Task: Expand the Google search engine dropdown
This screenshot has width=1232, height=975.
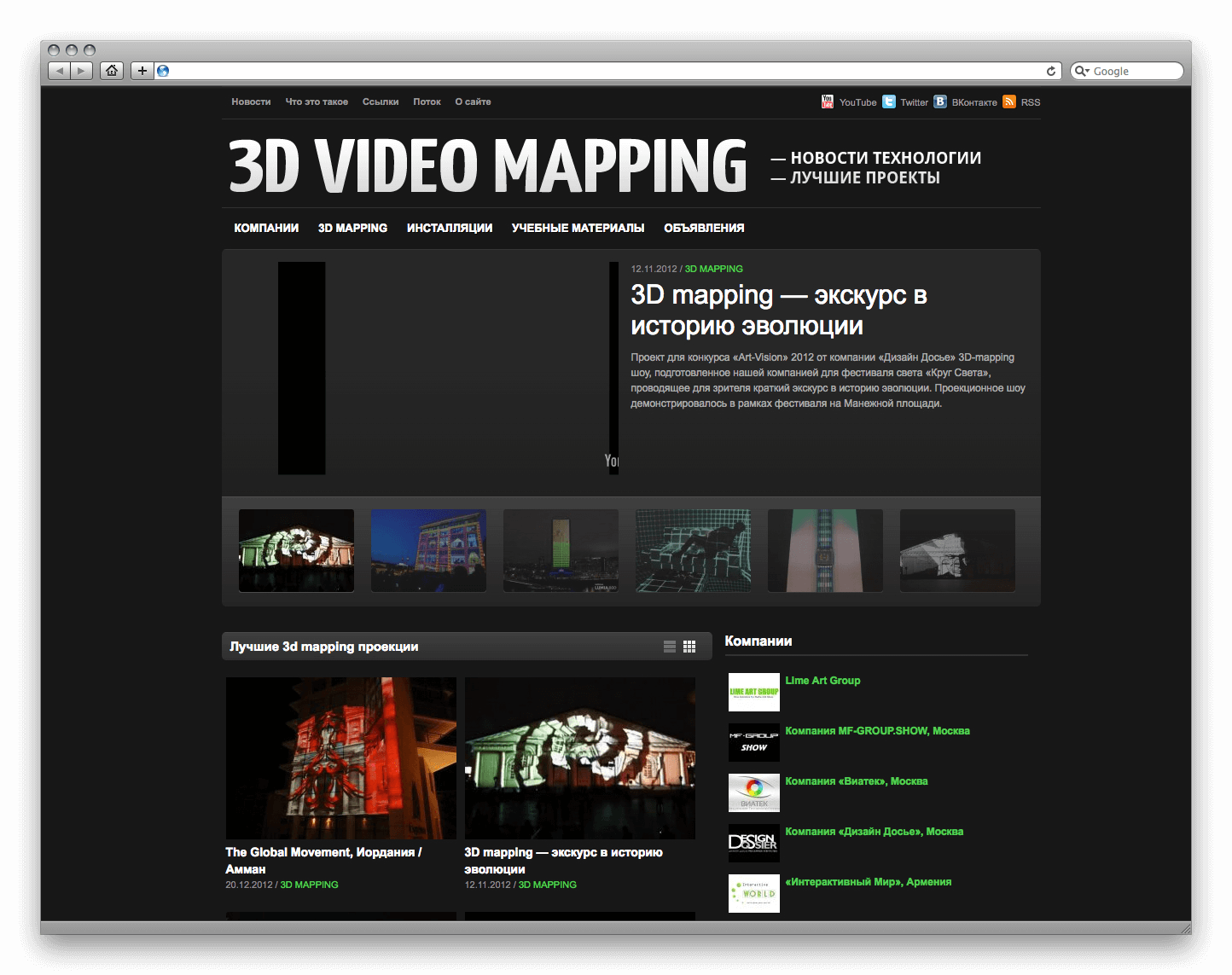Action: tap(1082, 71)
